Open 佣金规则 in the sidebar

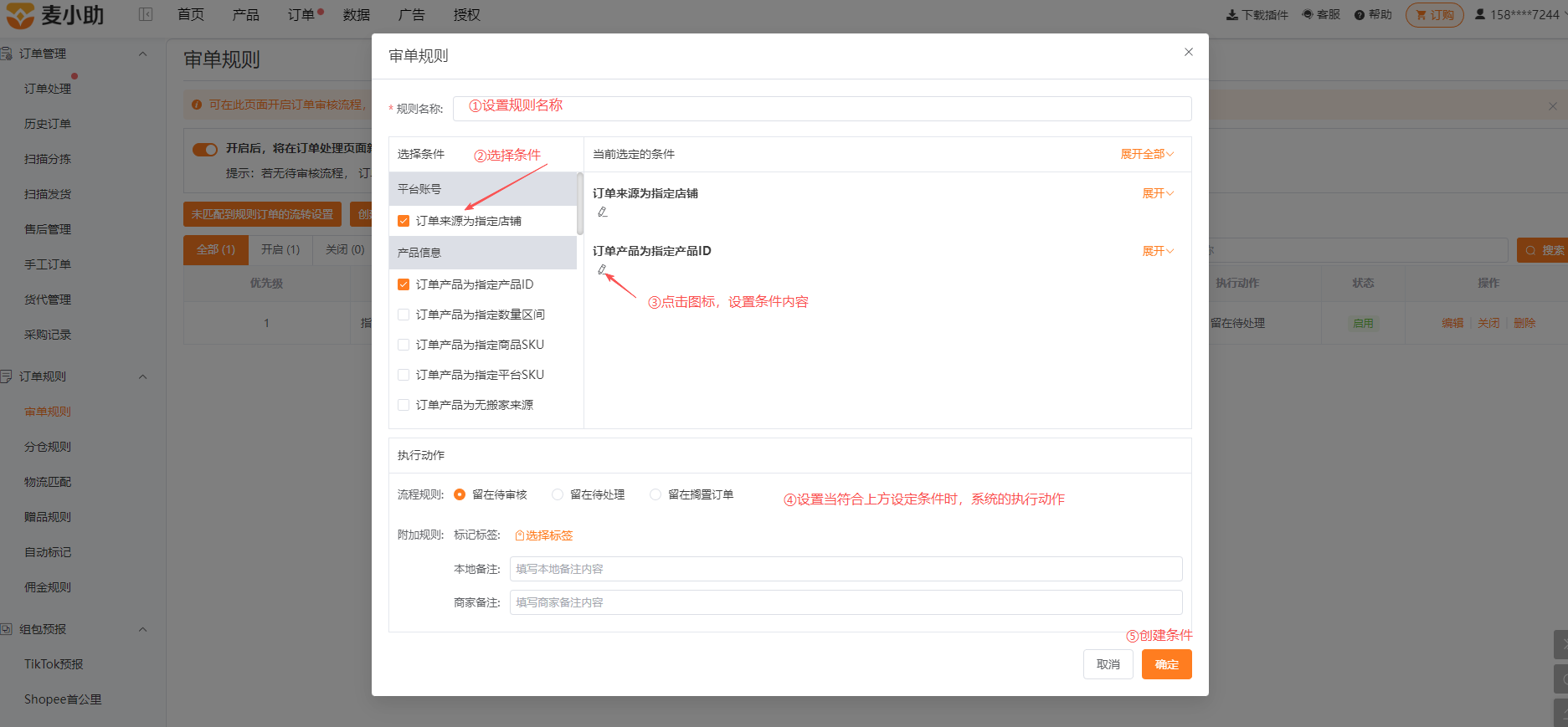[48, 587]
